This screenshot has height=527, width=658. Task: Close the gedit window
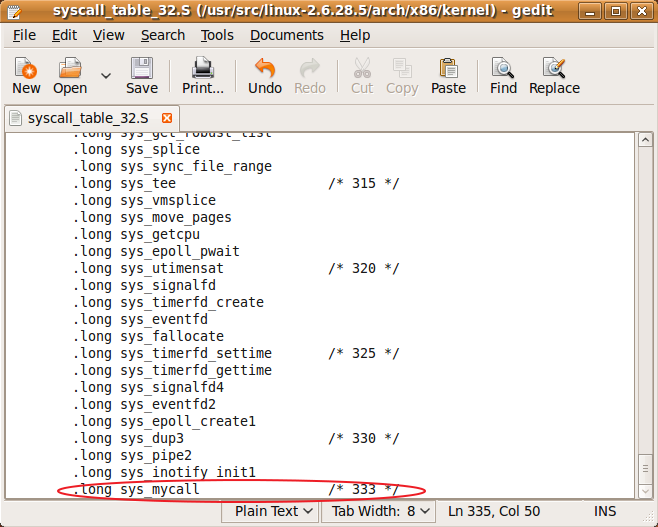[x=642, y=11]
